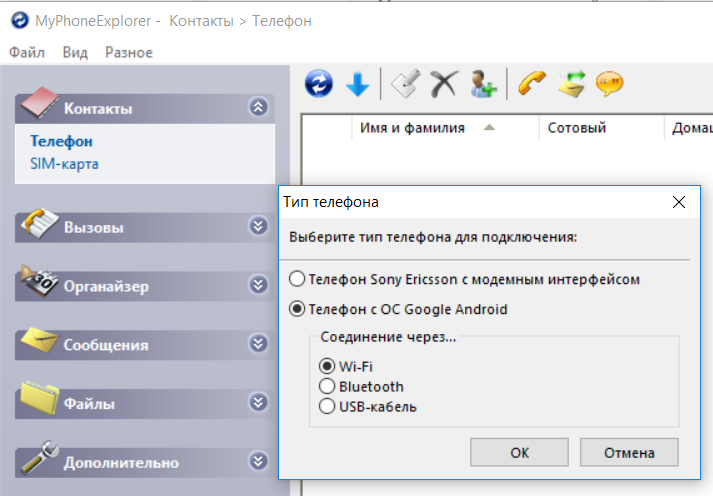
Task: Collapse the Контакты sidebar section
Action: (259, 108)
